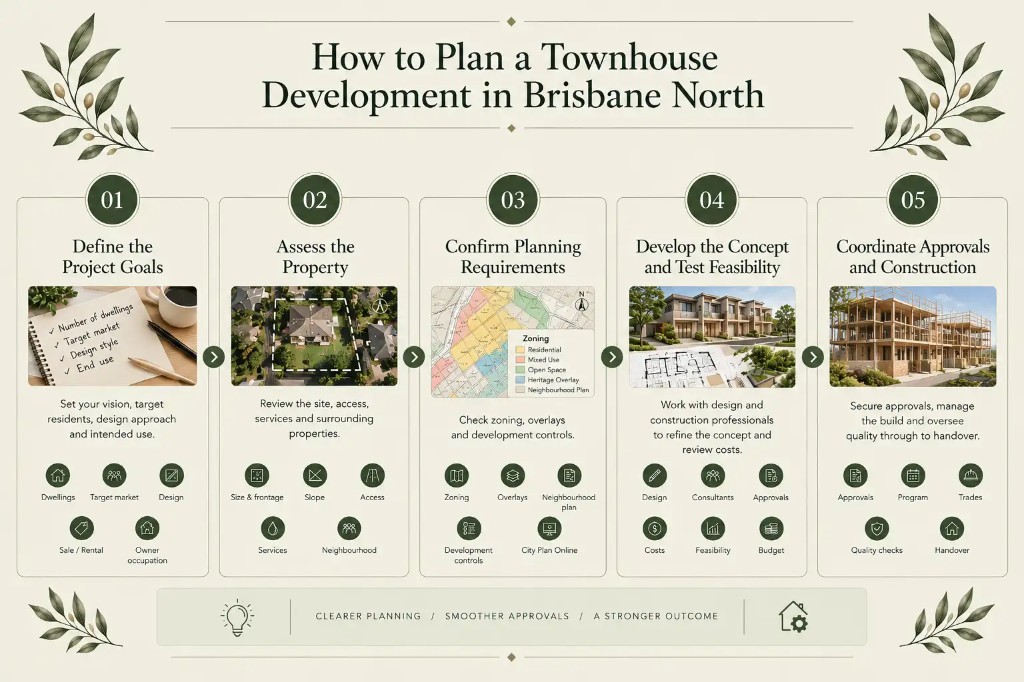Click the arrow between Define Project Goals and Assess Property

(214, 357)
